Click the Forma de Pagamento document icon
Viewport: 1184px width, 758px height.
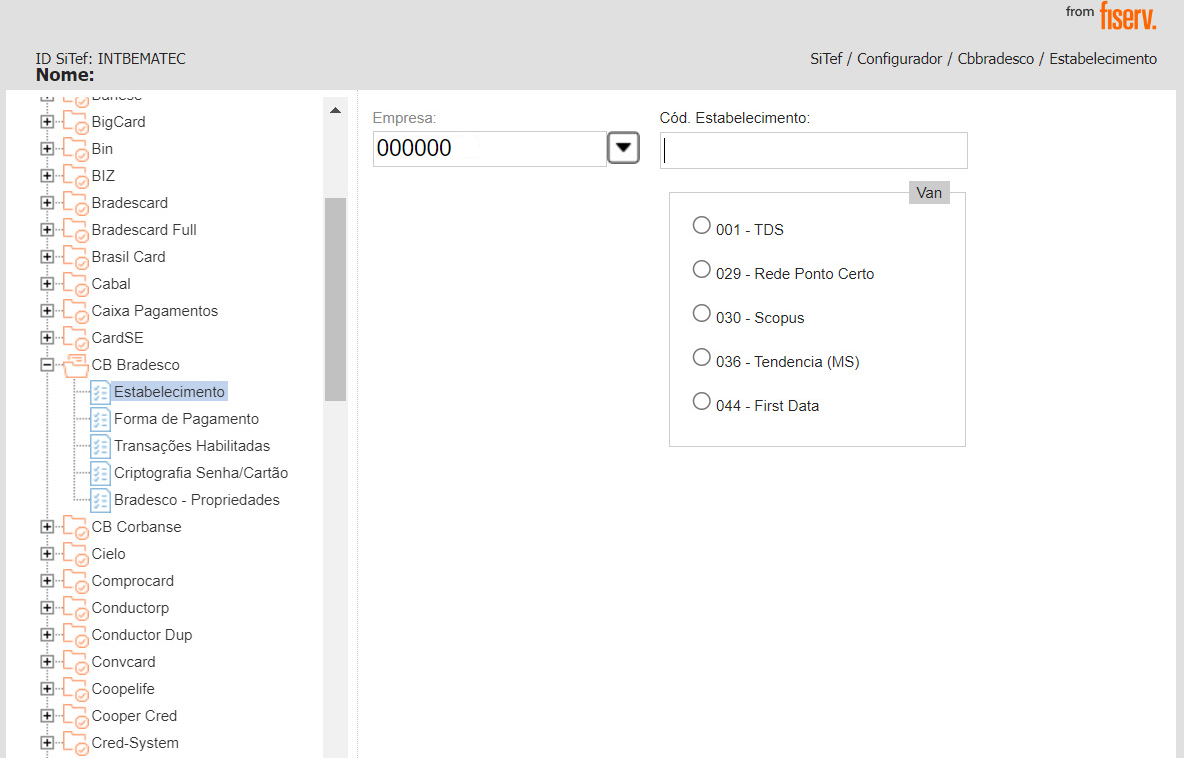(100, 420)
